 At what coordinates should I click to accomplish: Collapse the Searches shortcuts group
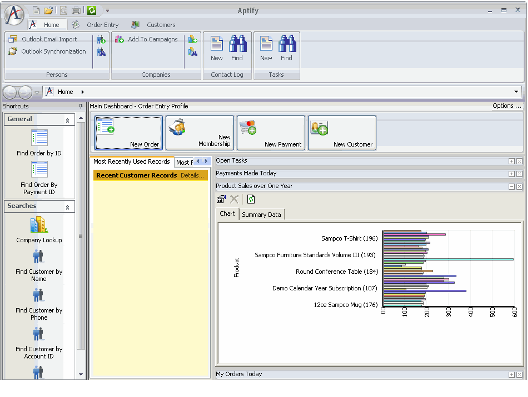[x=67, y=207]
